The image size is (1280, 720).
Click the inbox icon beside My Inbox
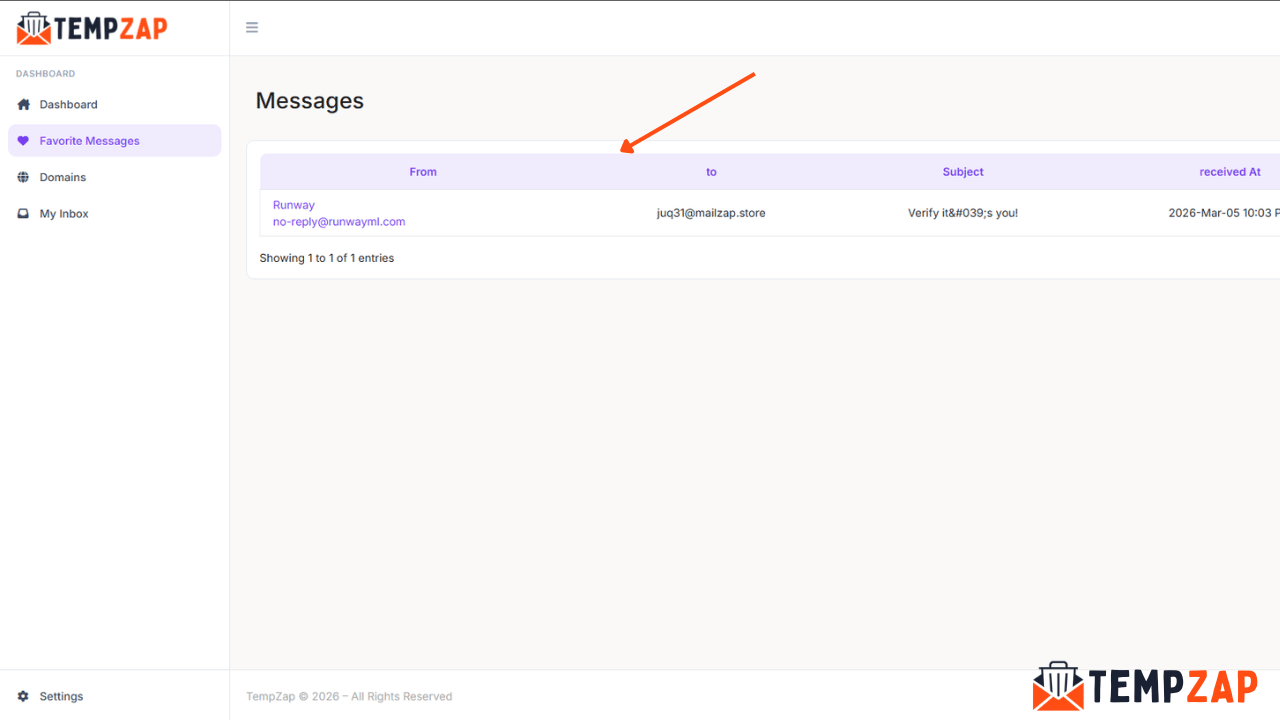click(23, 213)
